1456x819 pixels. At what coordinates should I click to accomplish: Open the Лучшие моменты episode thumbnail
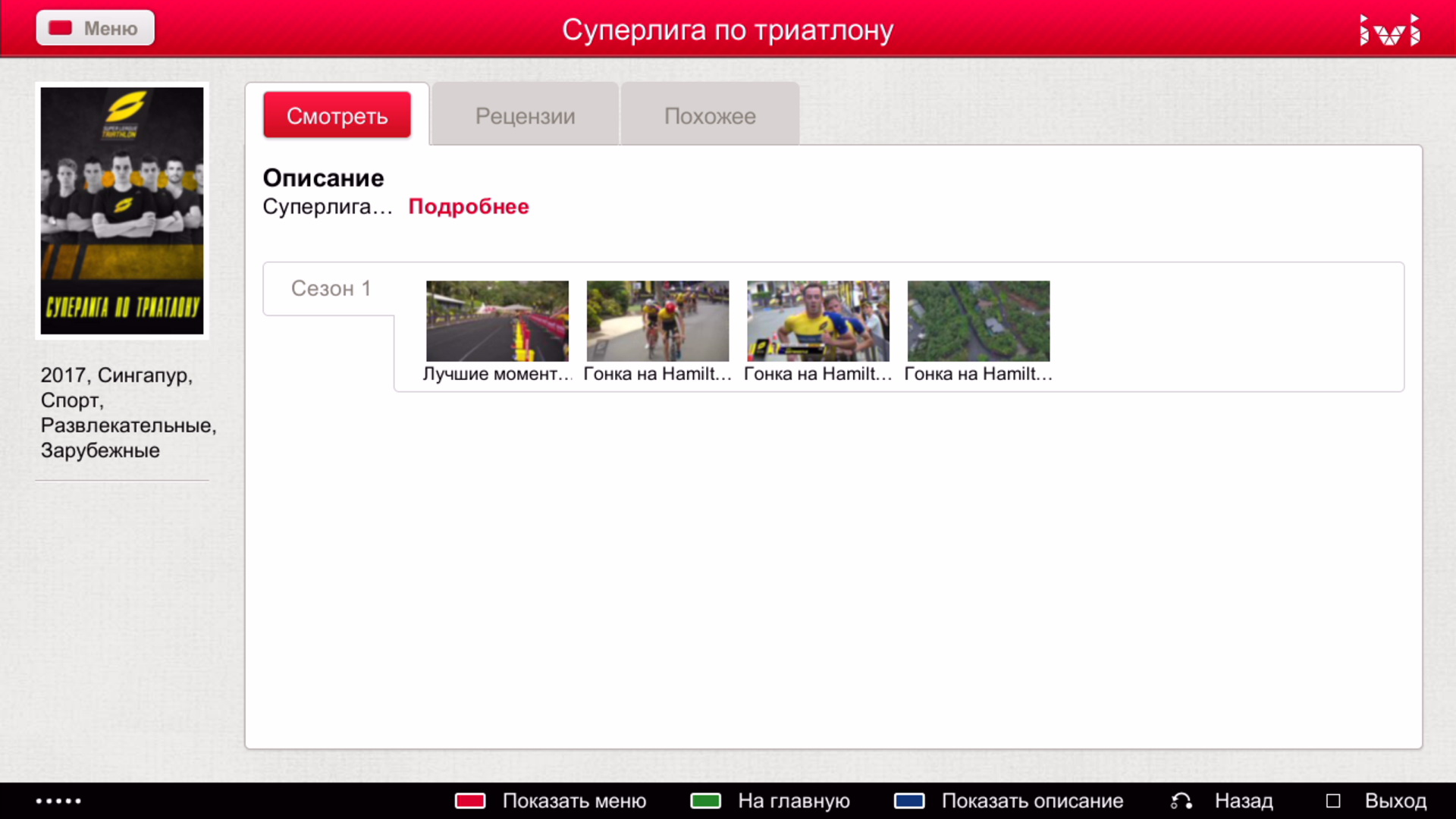[x=497, y=321]
